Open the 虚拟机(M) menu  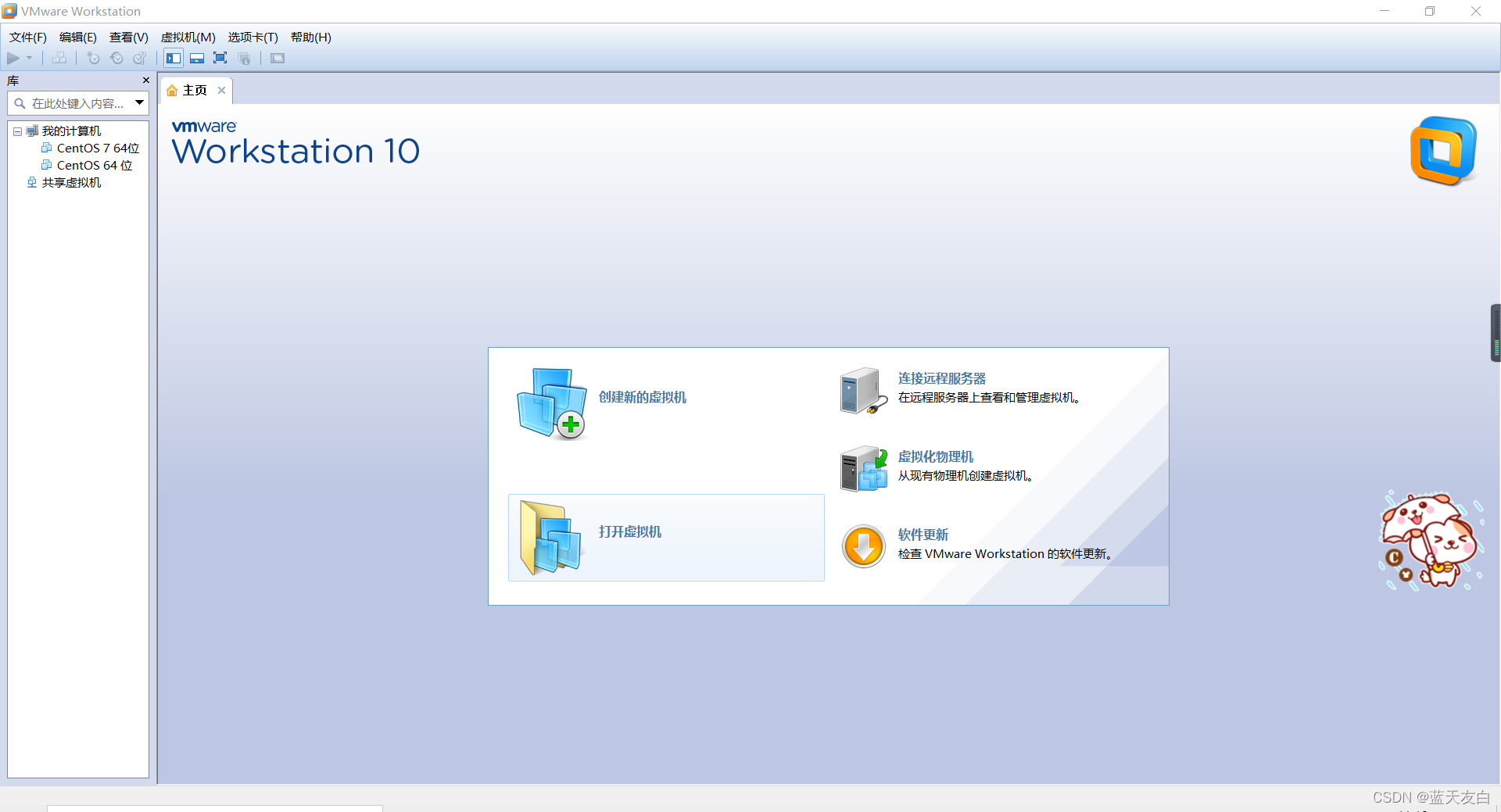pos(188,38)
